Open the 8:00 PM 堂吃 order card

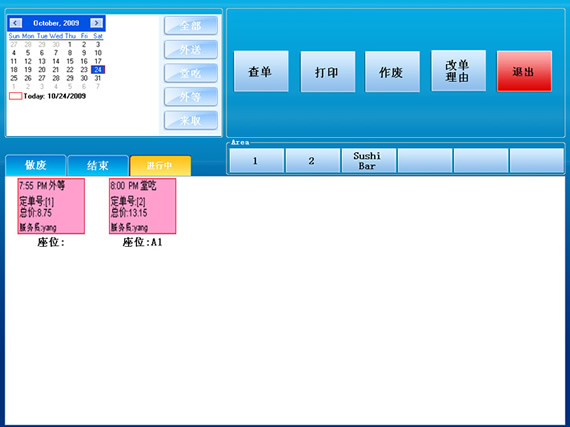click(142, 206)
